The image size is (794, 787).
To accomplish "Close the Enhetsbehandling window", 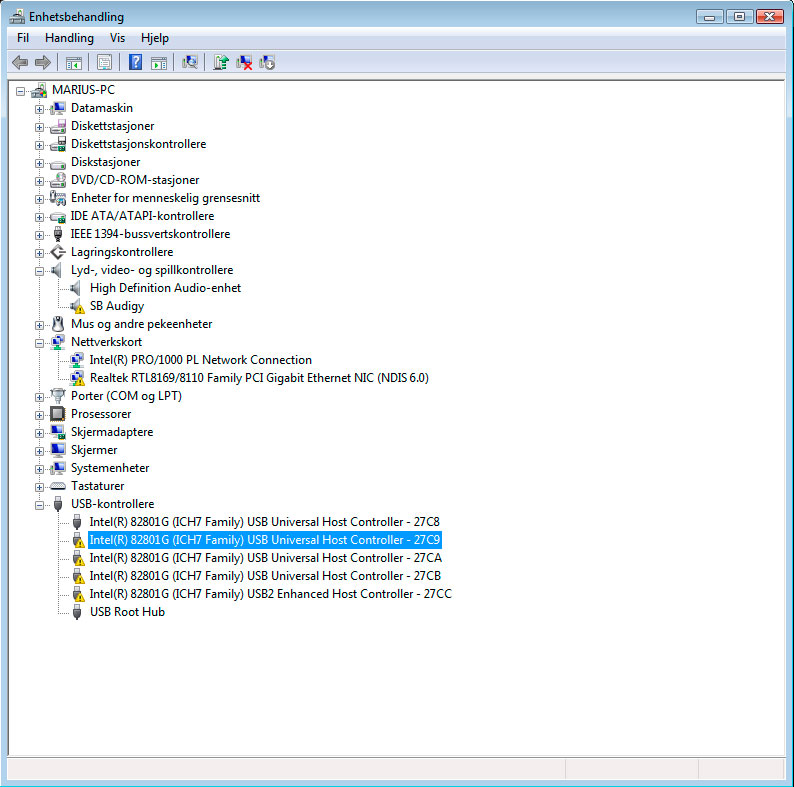I will (x=770, y=17).
